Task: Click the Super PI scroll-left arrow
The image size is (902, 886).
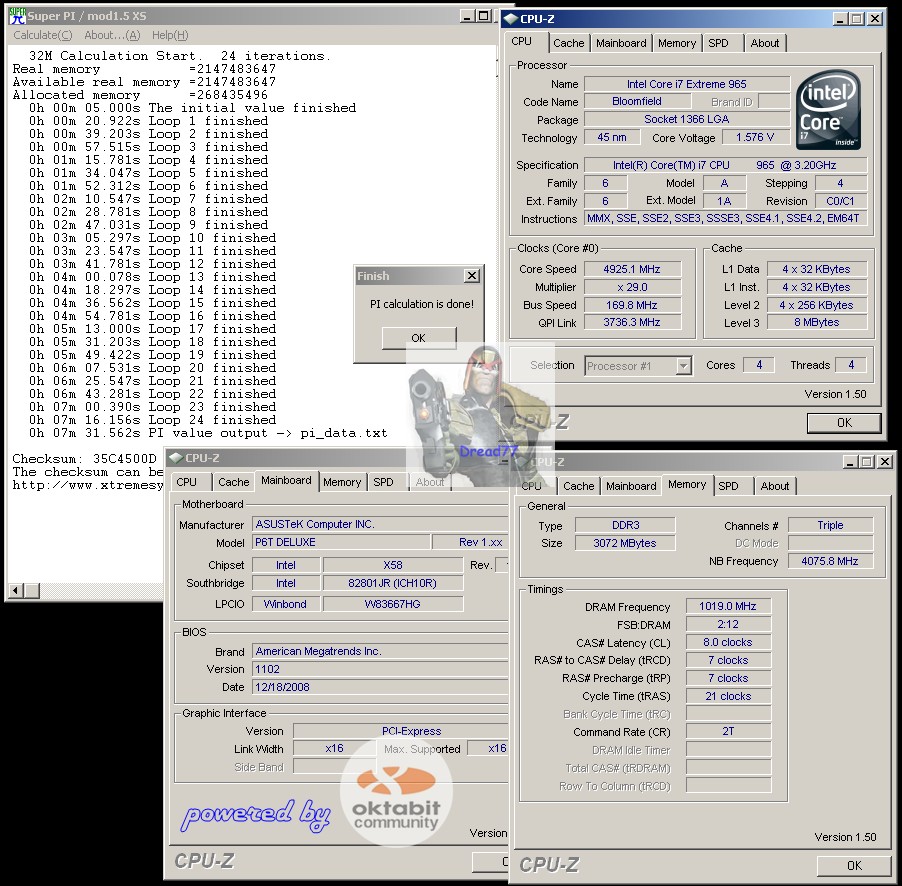Action: click(16, 590)
